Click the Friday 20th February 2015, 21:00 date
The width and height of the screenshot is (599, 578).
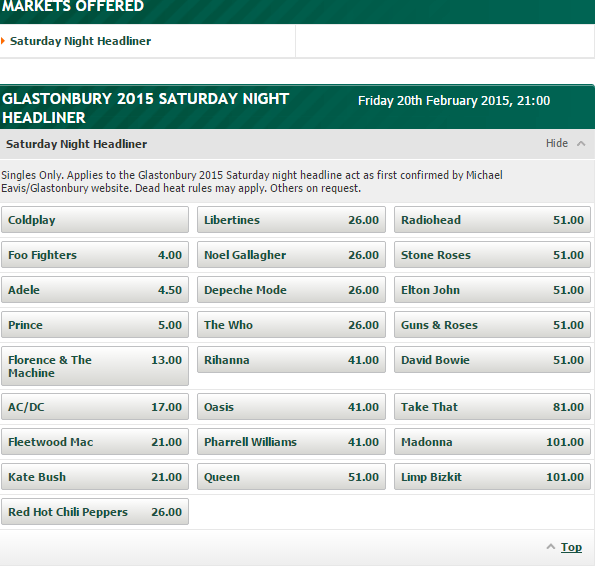(x=454, y=100)
